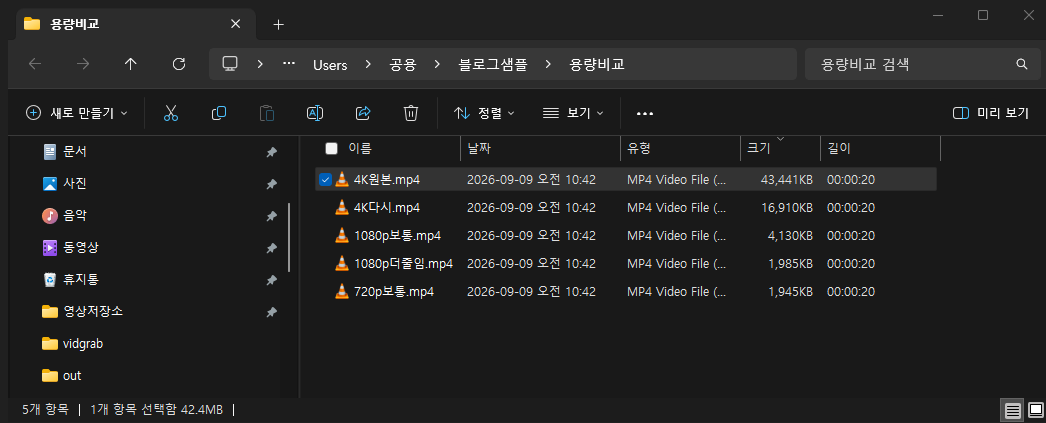Image resolution: width=1046 pixels, height=423 pixels.
Task: Click the 1,945KB size value
Action: coord(790,292)
